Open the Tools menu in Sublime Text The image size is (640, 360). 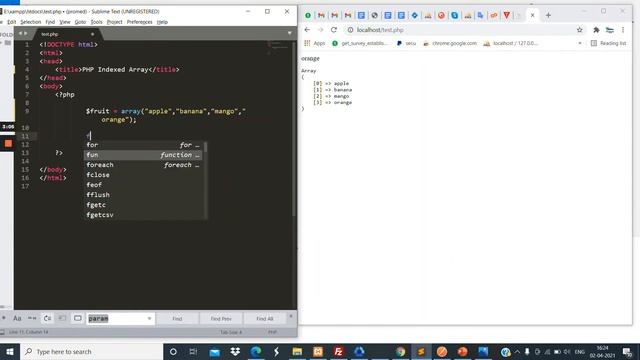96,22
